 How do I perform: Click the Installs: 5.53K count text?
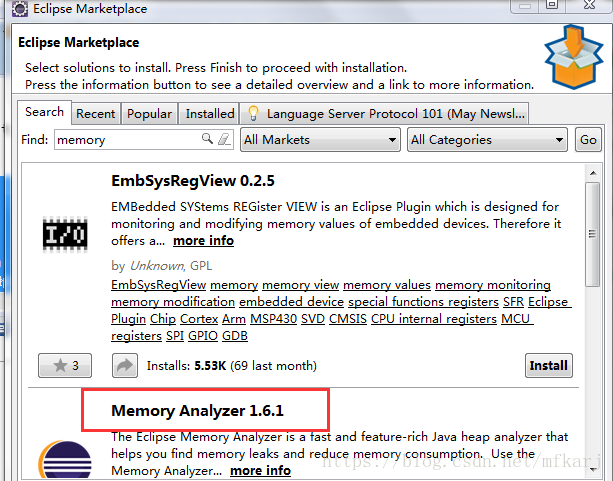click(x=231, y=365)
